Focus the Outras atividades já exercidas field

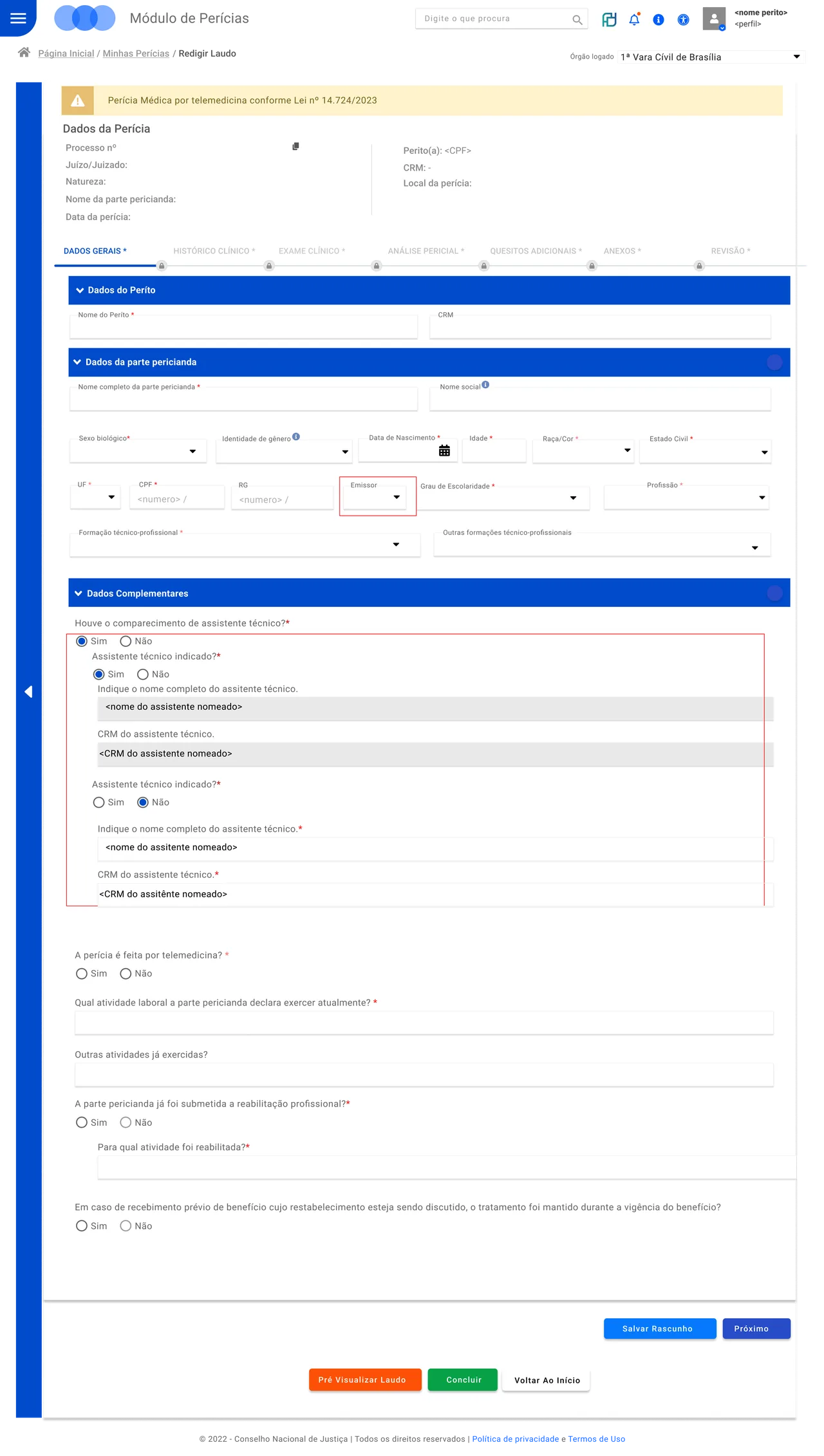click(424, 1075)
